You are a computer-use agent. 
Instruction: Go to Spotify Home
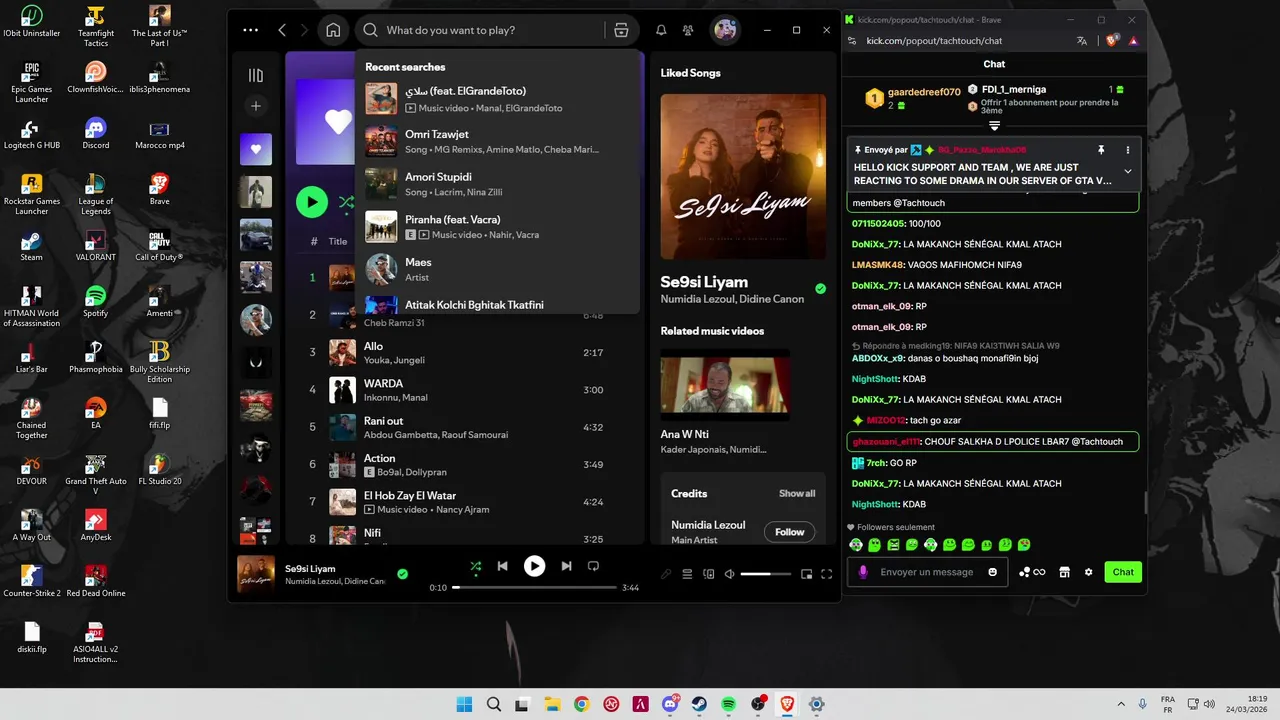333,30
